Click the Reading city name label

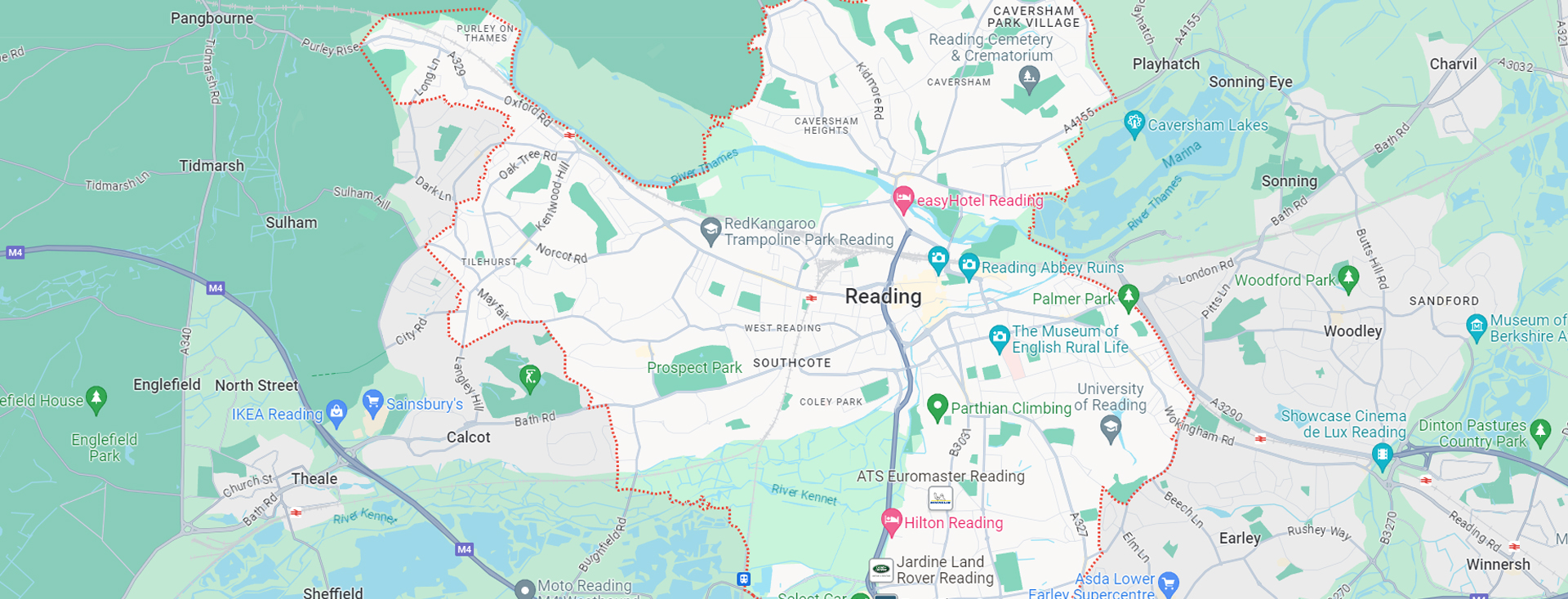[883, 296]
